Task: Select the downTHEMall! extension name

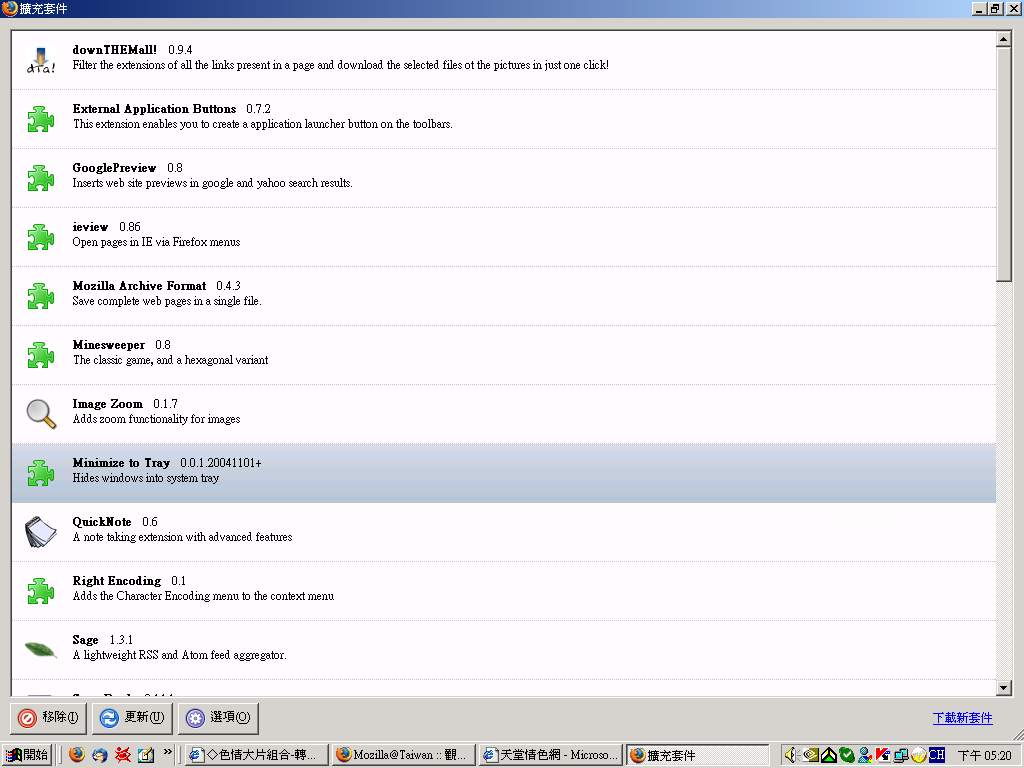Action: coord(114,50)
